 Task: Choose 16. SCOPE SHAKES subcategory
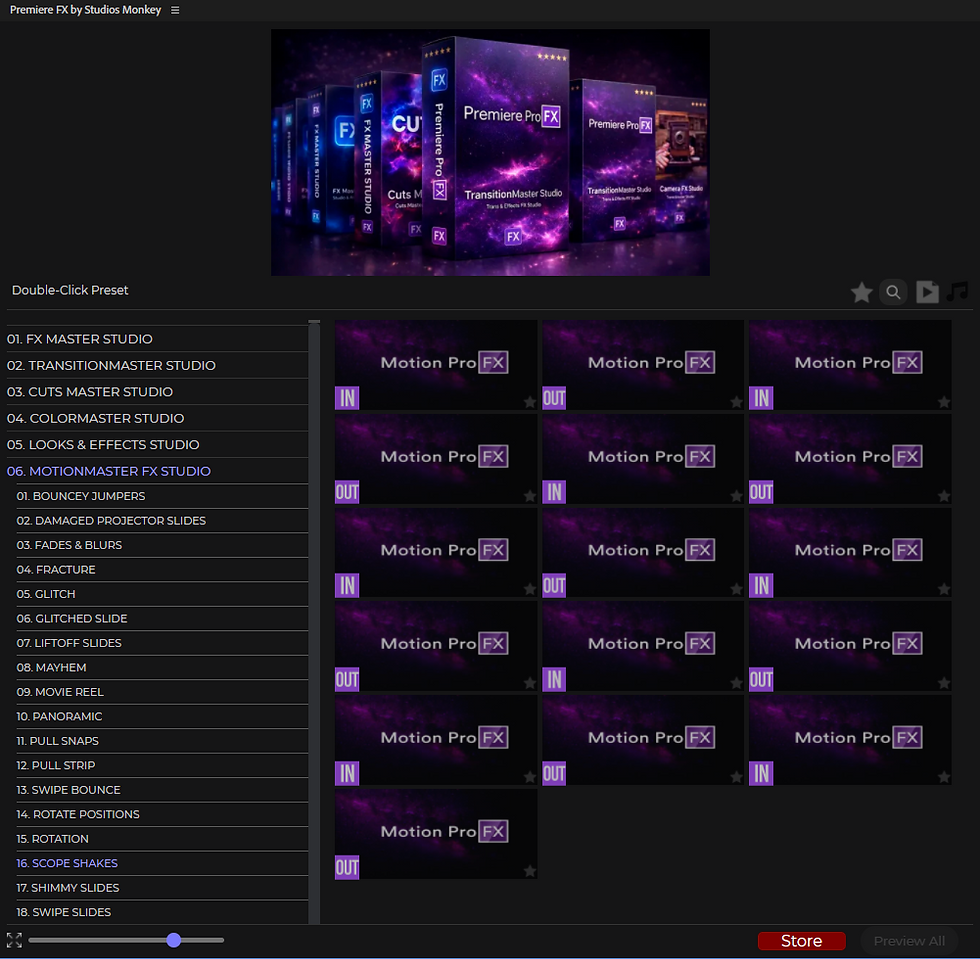pos(162,863)
